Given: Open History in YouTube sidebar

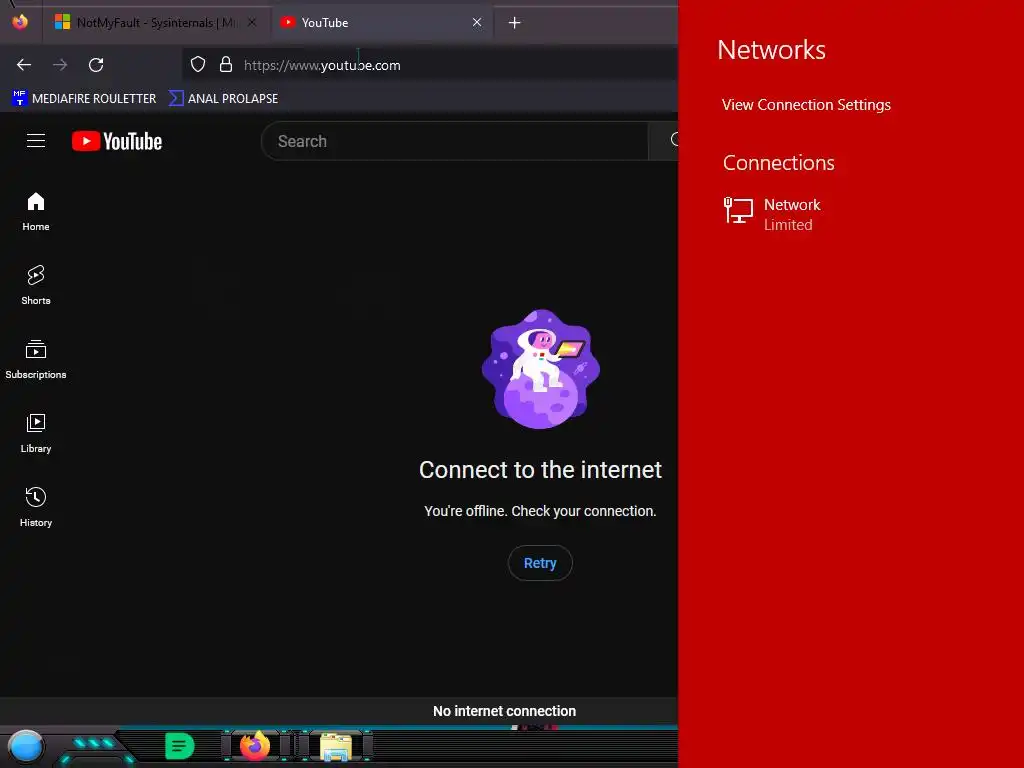Looking at the screenshot, I should (x=36, y=507).
